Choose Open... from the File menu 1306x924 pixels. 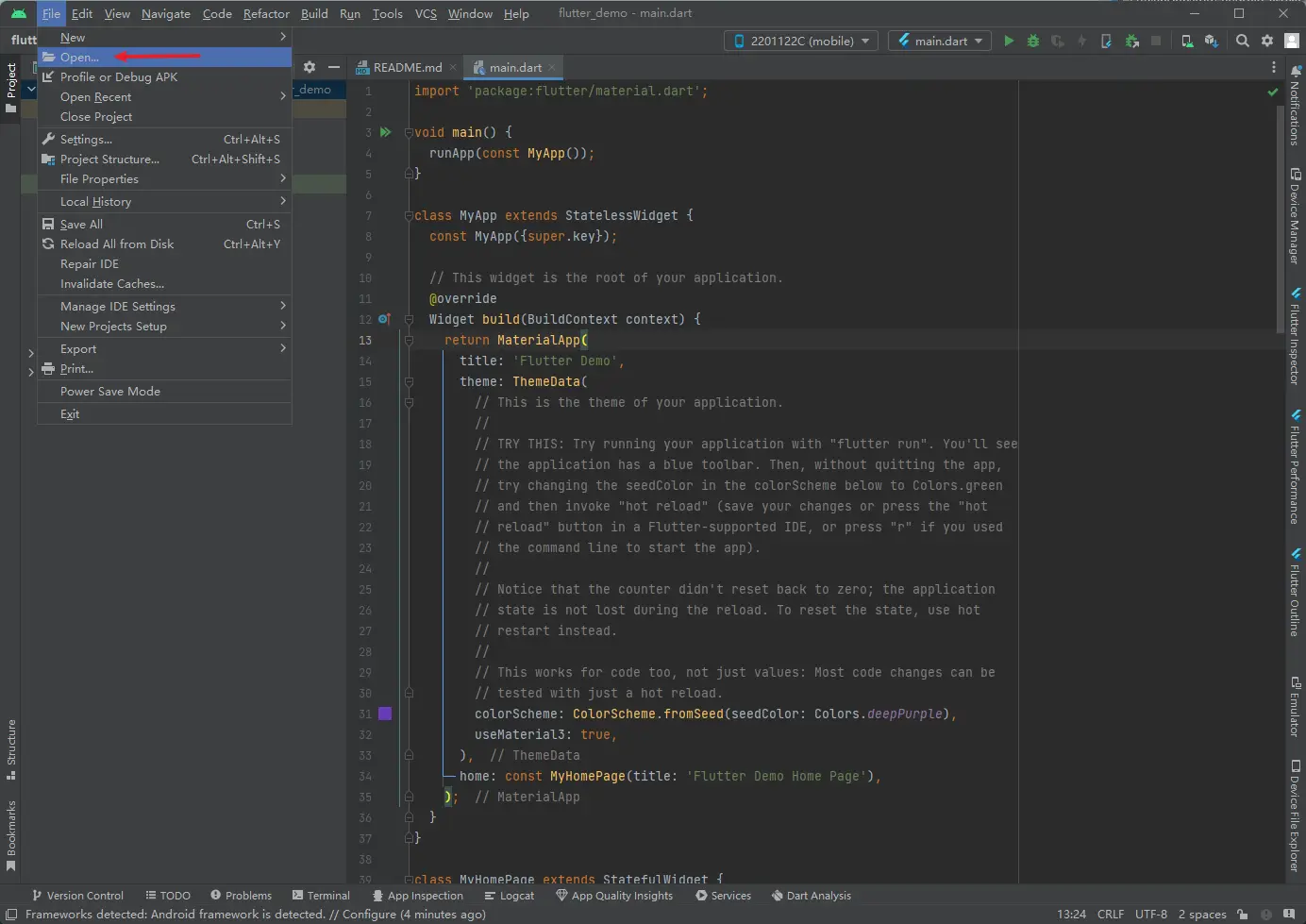79,58
